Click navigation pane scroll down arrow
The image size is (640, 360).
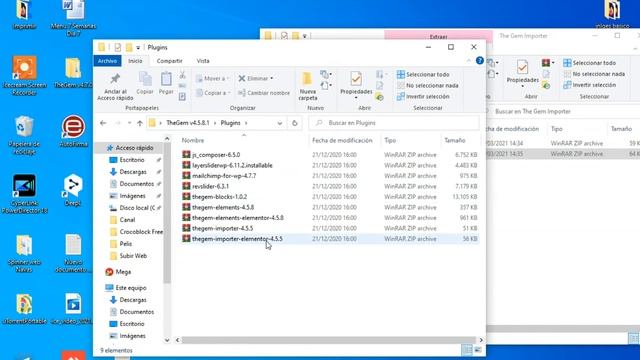pyautogui.click(x=167, y=340)
